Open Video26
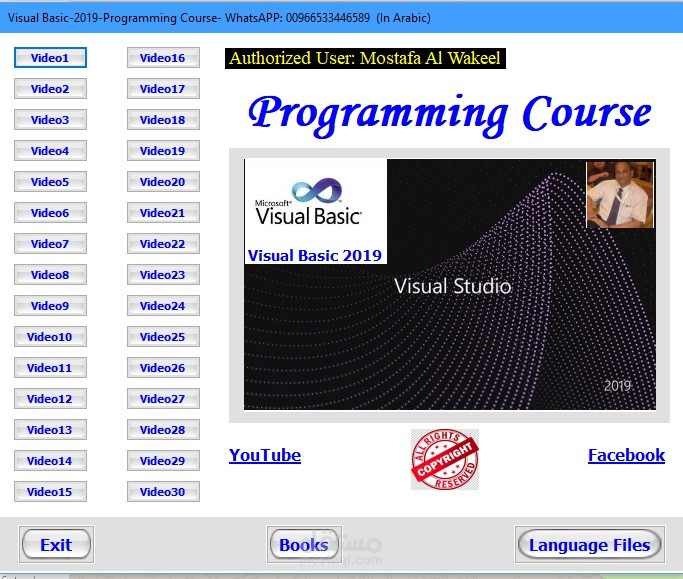 [x=163, y=368]
